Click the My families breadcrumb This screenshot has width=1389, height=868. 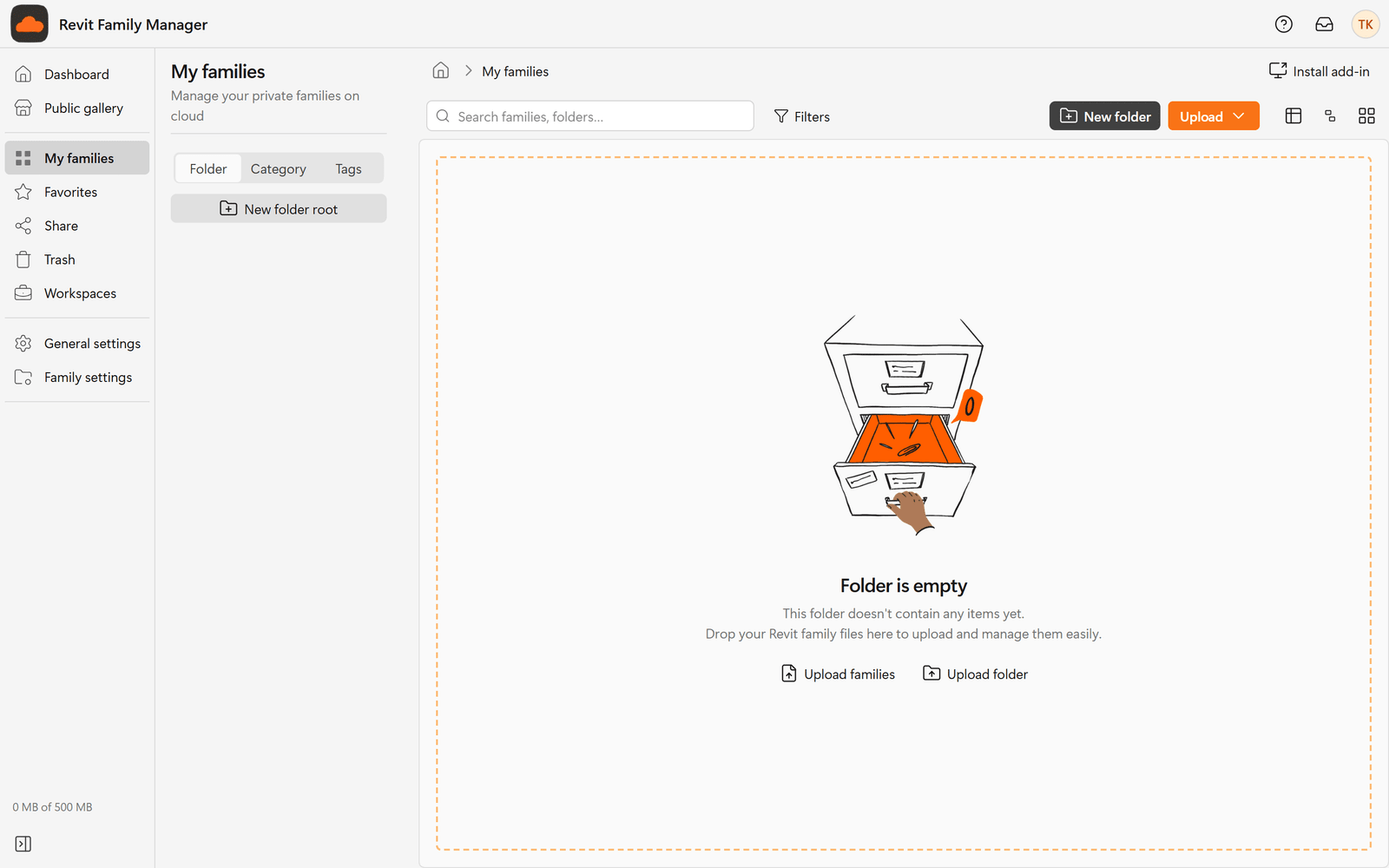(x=516, y=71)
